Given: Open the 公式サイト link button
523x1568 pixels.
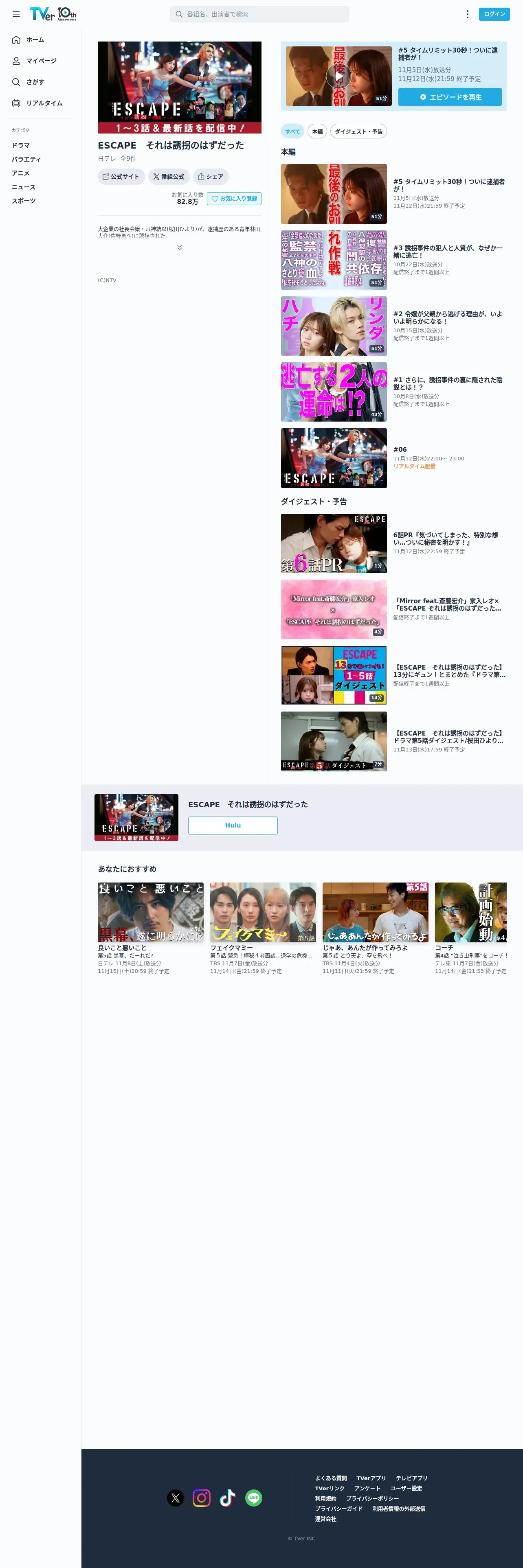Looking at the screenshot, I should [121, 177].
